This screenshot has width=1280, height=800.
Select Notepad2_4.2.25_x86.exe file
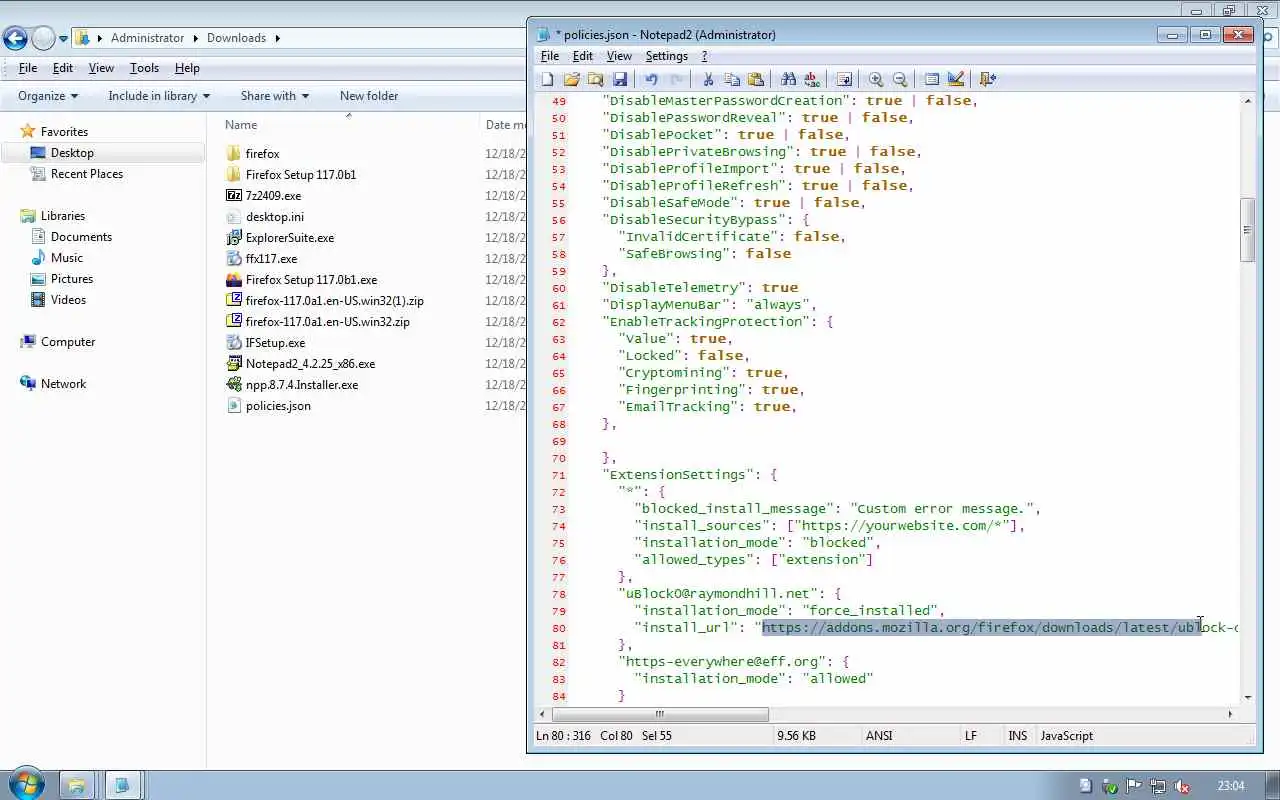310,364
